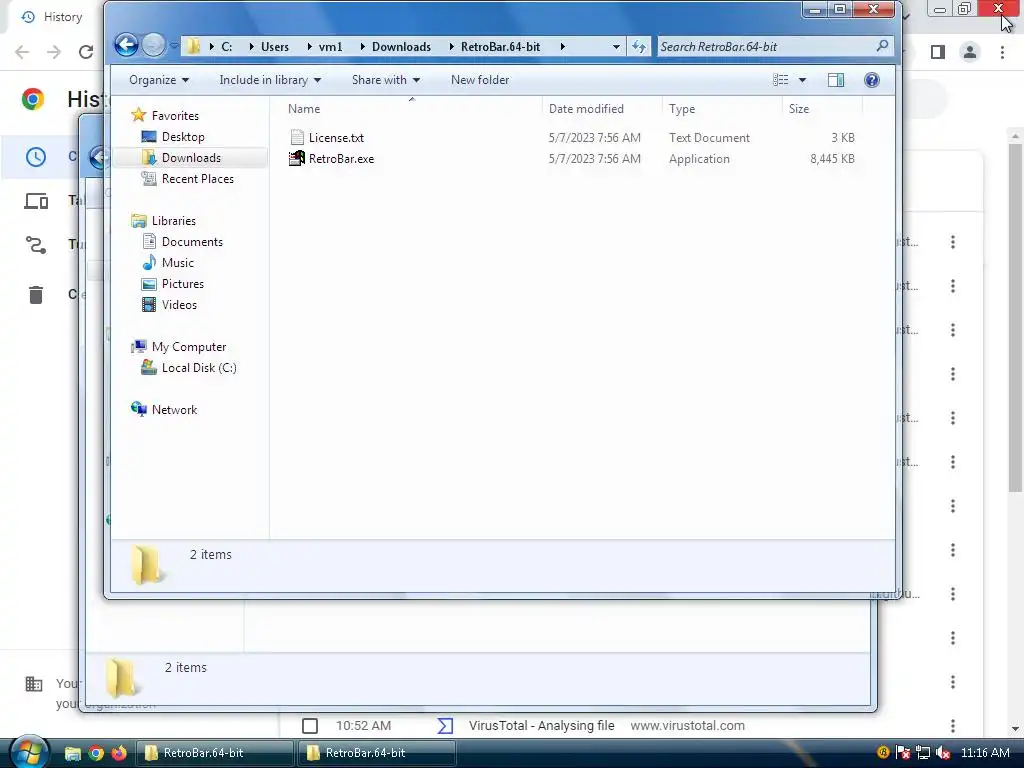Click the Explorer forward arrow button
This screenshot has width=1024, height=768.
(154, 45)
